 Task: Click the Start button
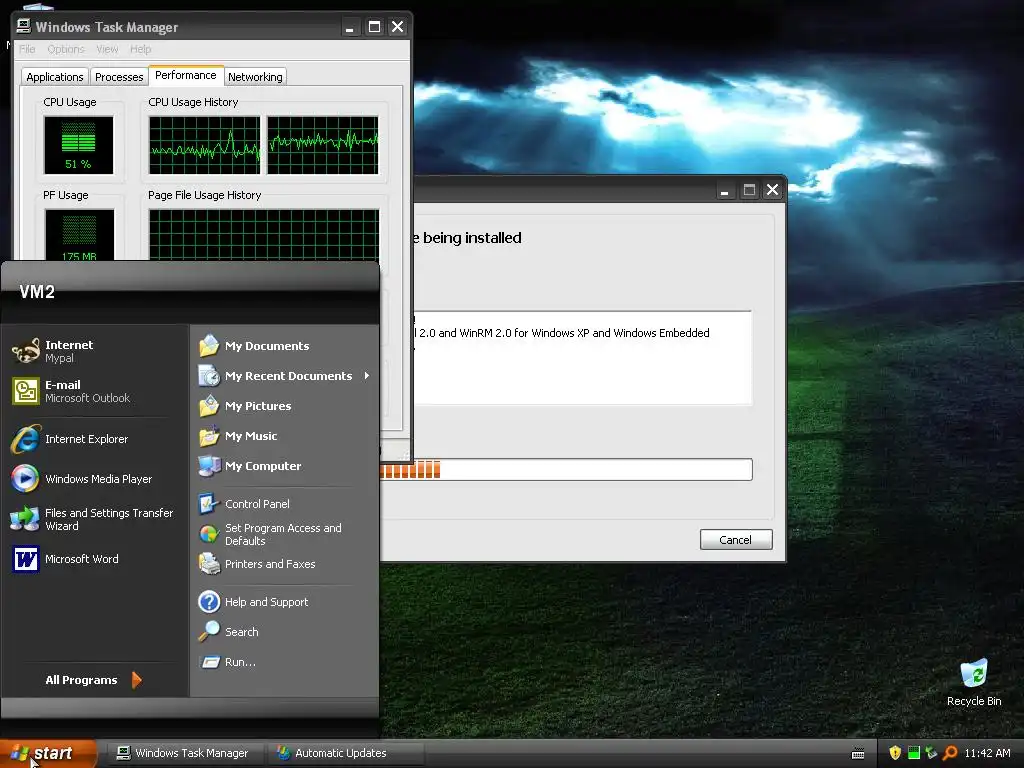[48, 753]
